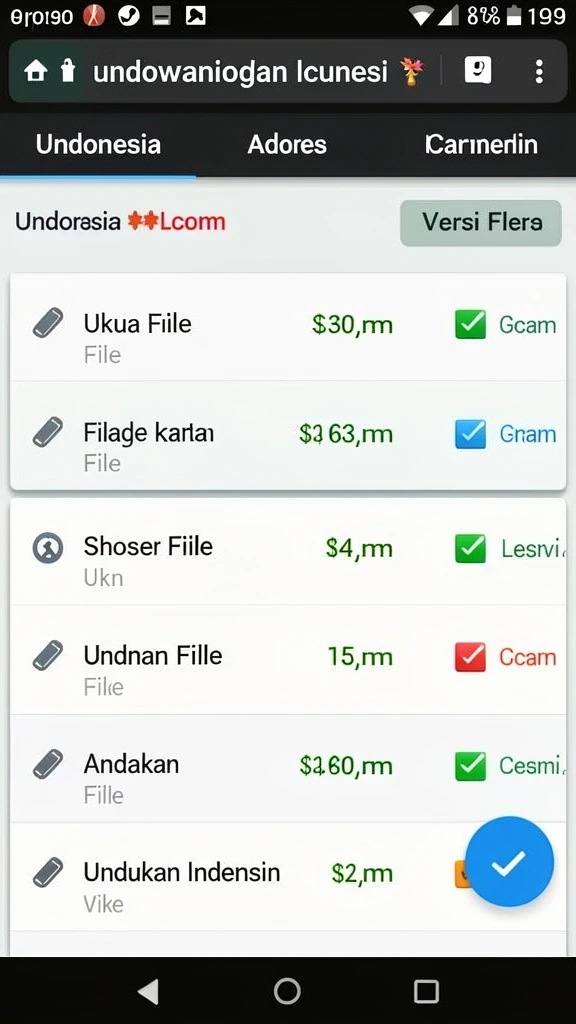Toggle the green checkbox for Andakan row
Viewport: 576px width, 1024px height.
[470, 766]
